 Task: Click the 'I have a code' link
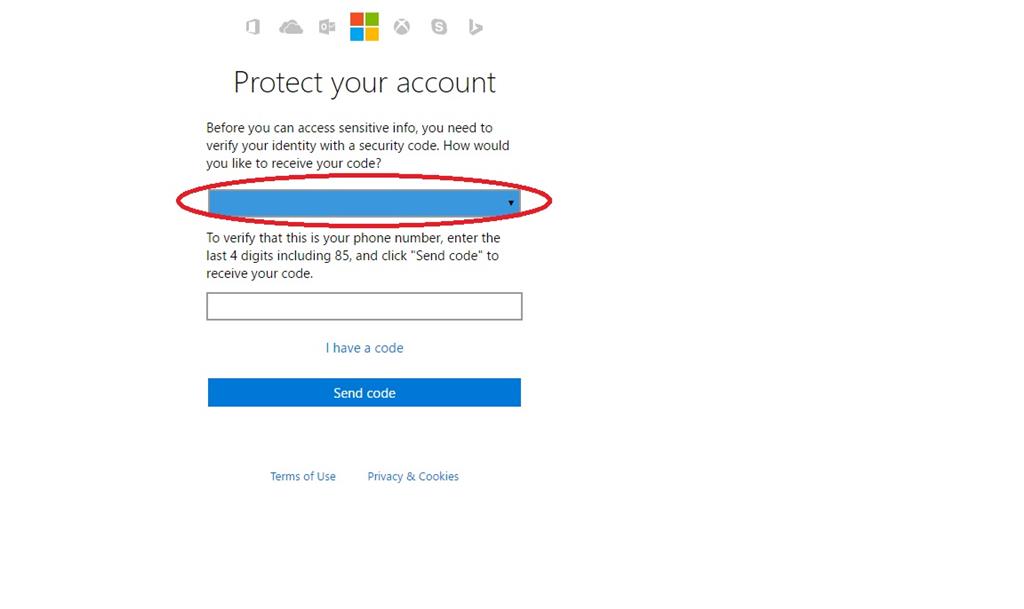(364, 348)
